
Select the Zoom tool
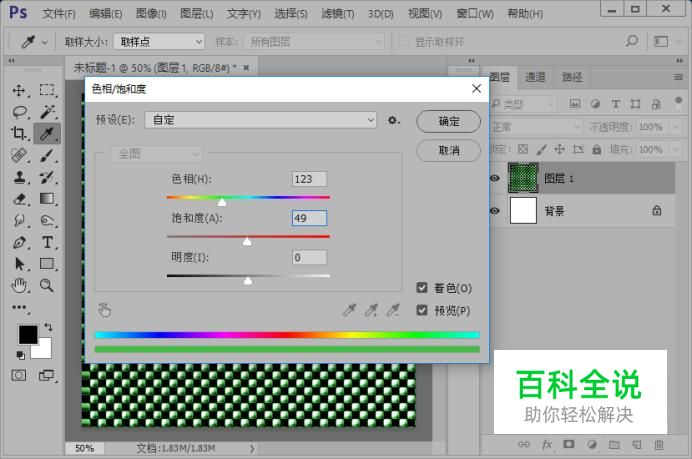click(46, 286)
